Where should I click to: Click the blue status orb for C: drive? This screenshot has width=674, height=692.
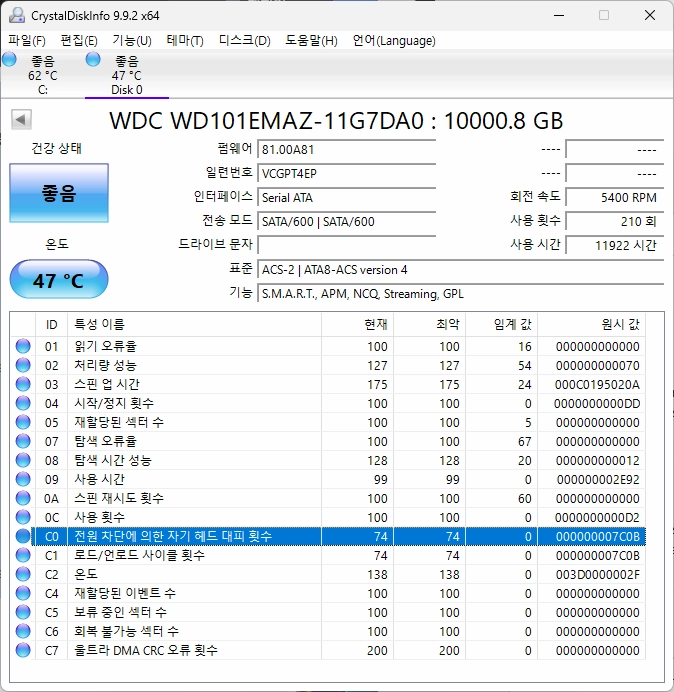pos(9,59)
